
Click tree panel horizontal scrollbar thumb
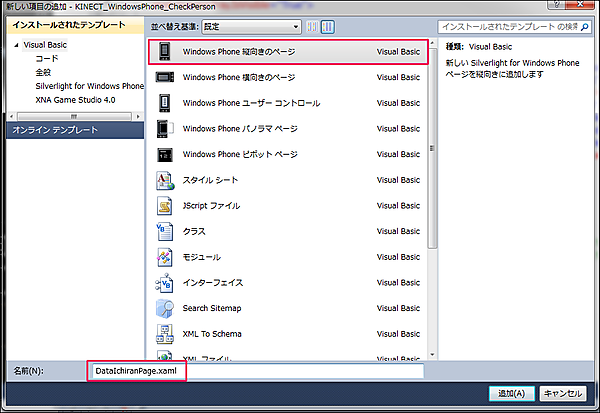74,116
